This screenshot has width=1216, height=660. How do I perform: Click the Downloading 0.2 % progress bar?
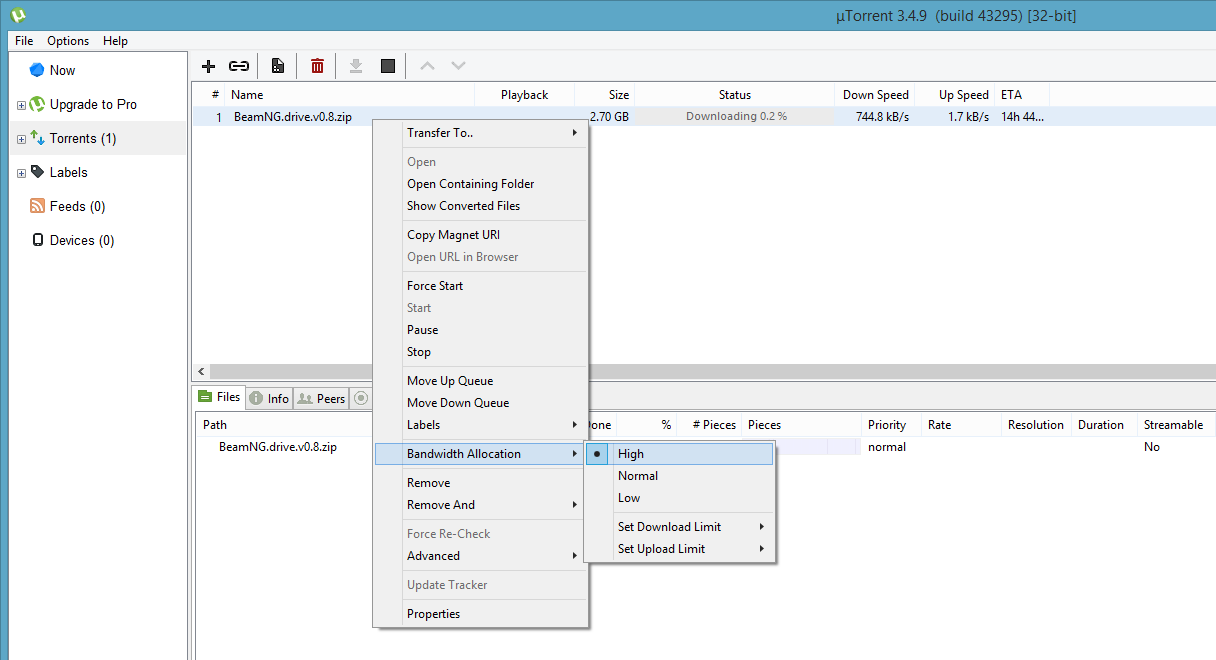735,116
